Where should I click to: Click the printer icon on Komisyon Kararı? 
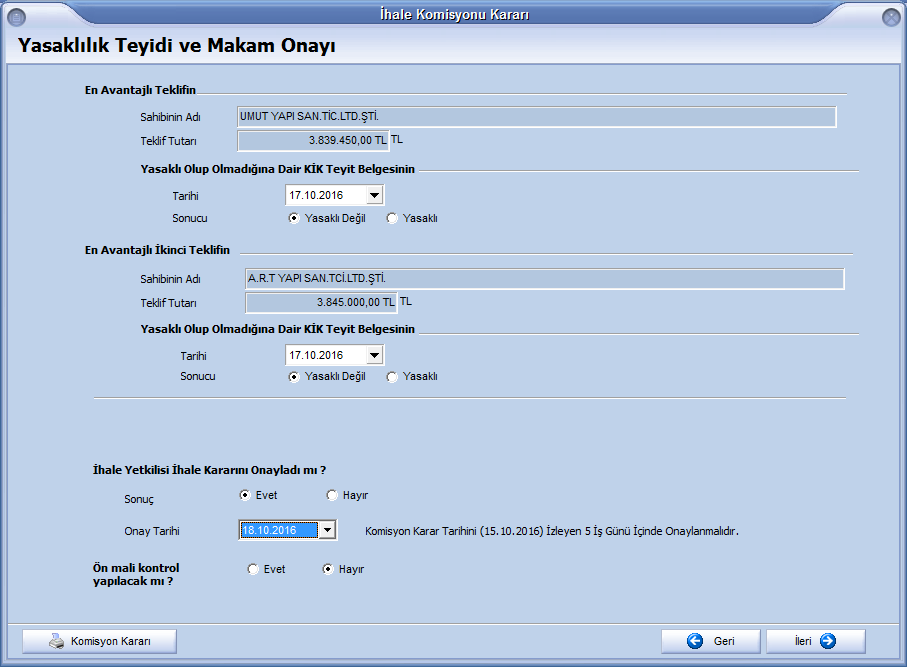click(x=57, y=642)
